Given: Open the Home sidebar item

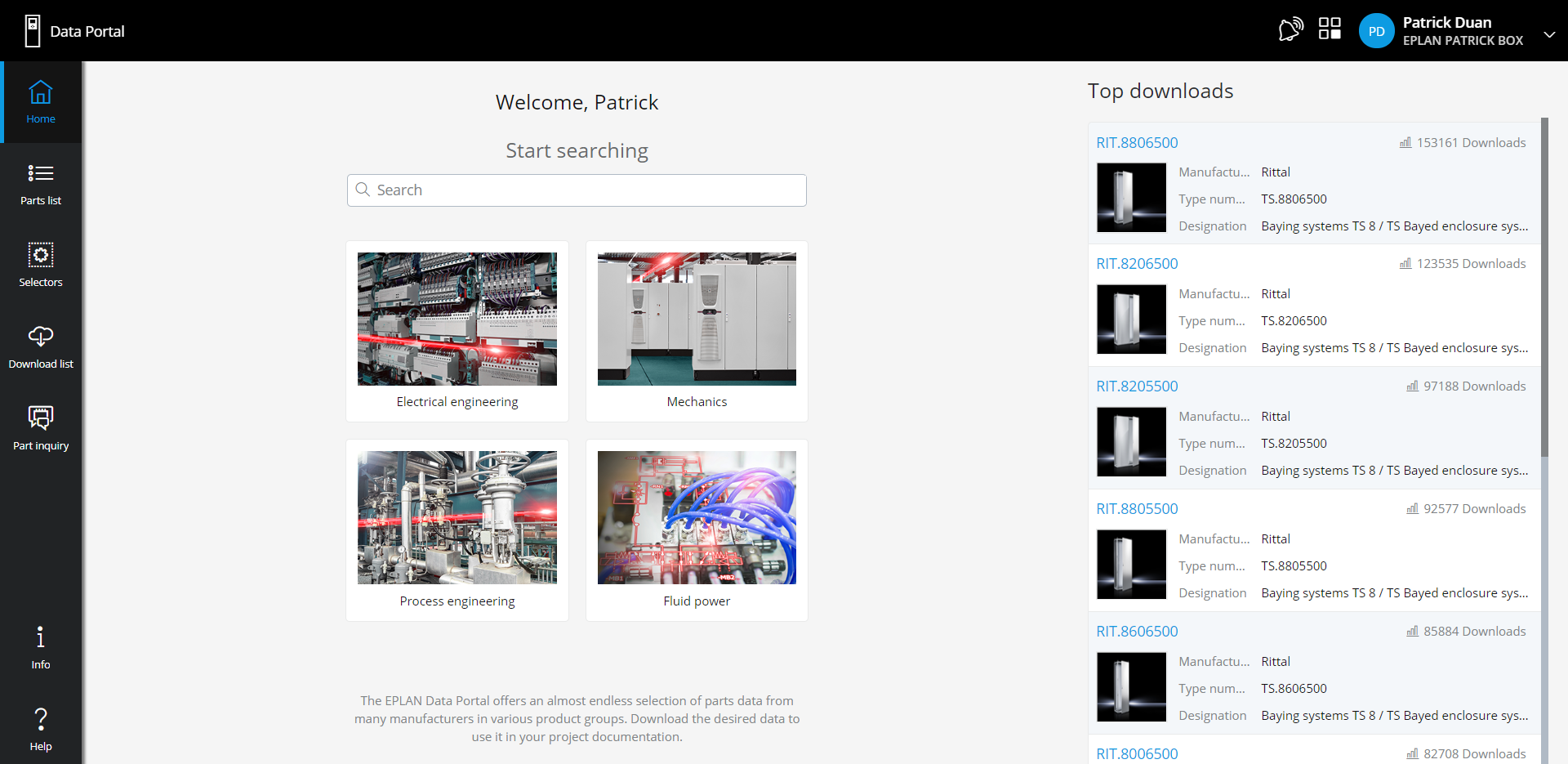Looking at the screenshot, I should [41, 102].
